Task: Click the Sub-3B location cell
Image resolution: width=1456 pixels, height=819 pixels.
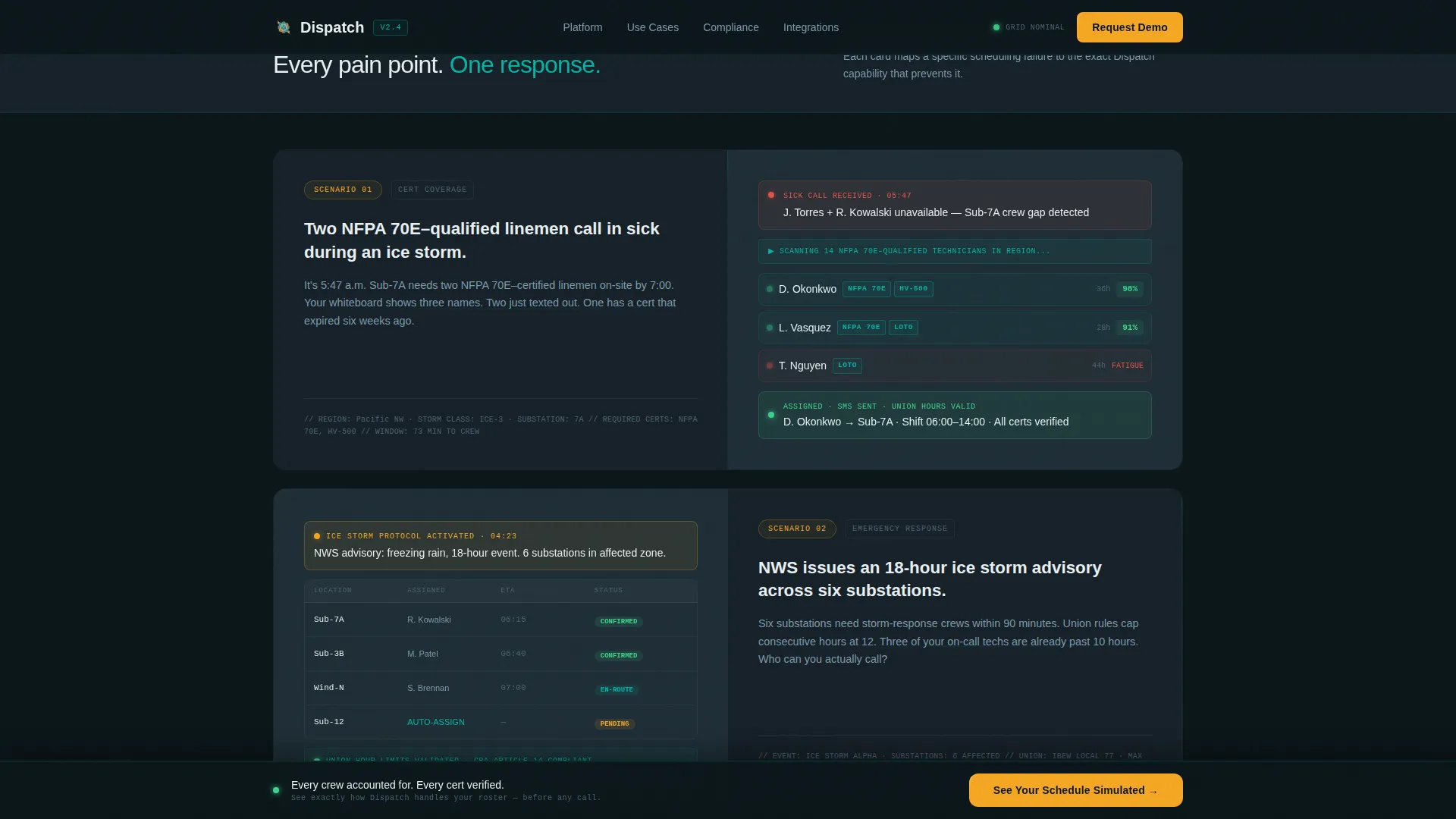Action: click(329, 654)
